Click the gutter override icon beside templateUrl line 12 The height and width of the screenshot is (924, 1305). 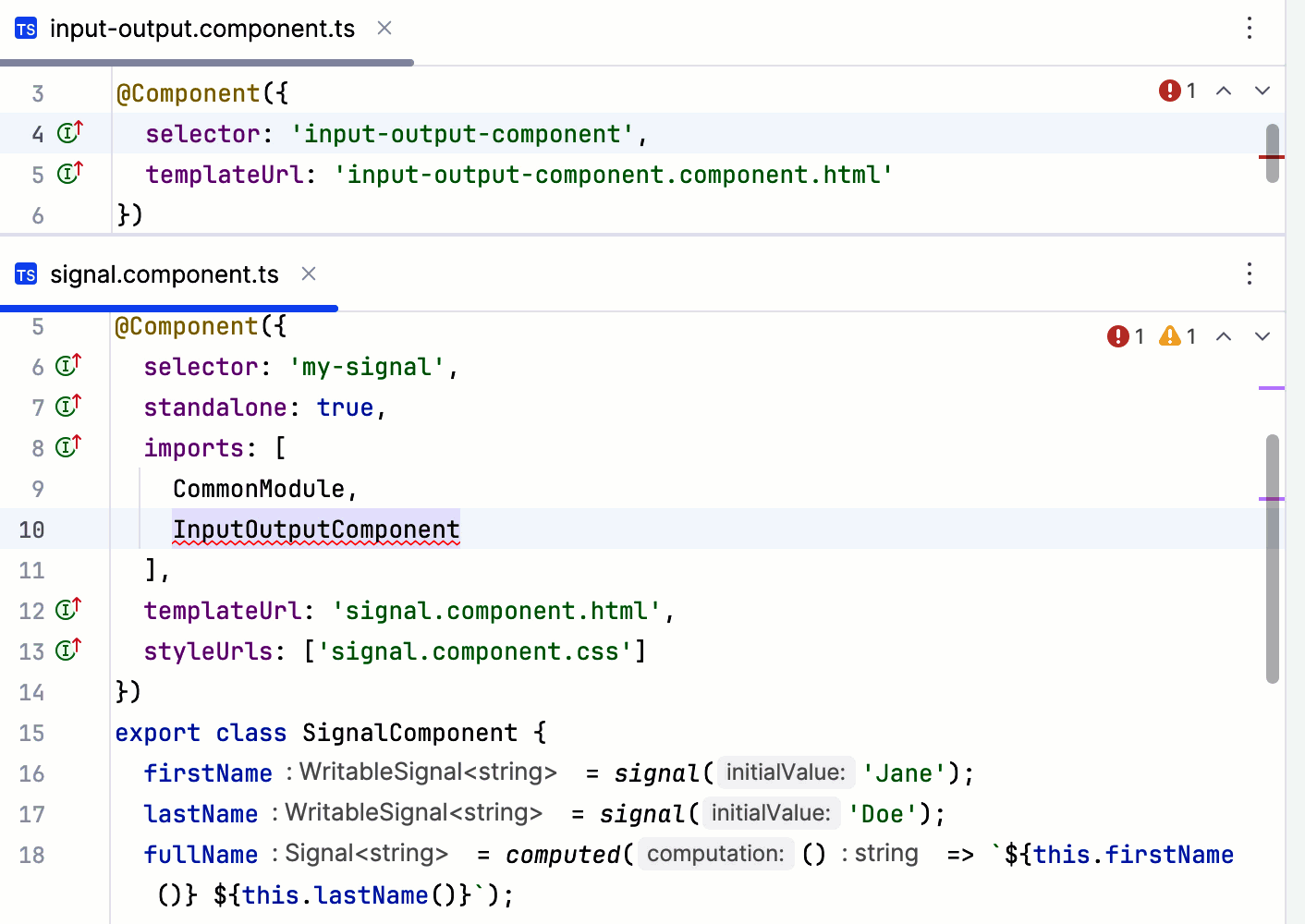tap(66, 609)
